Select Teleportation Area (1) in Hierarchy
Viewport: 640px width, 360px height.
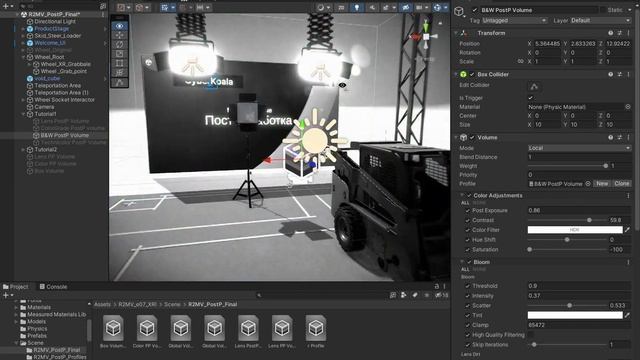pos(61,93)
